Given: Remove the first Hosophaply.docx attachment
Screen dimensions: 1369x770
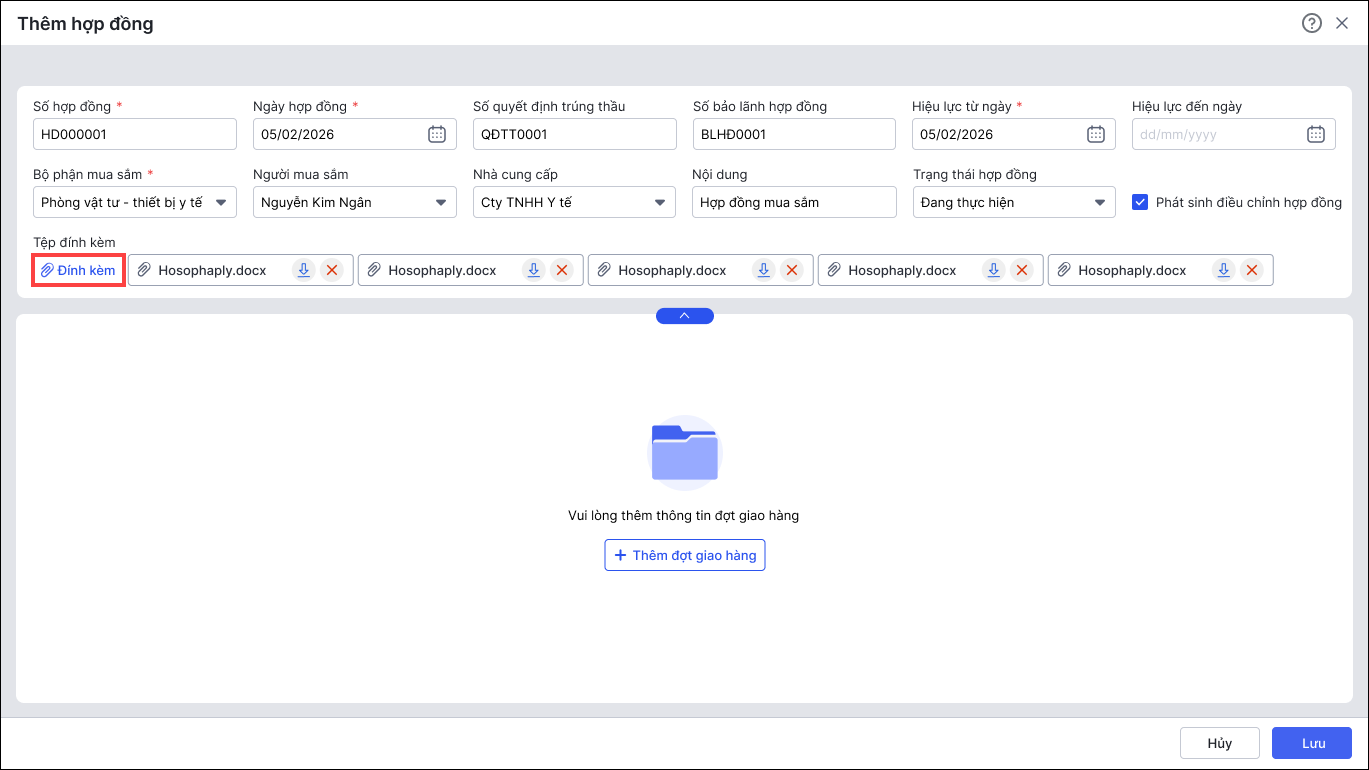Looking at the screenshot, I should pyautogui.click(x=332, y=270).
